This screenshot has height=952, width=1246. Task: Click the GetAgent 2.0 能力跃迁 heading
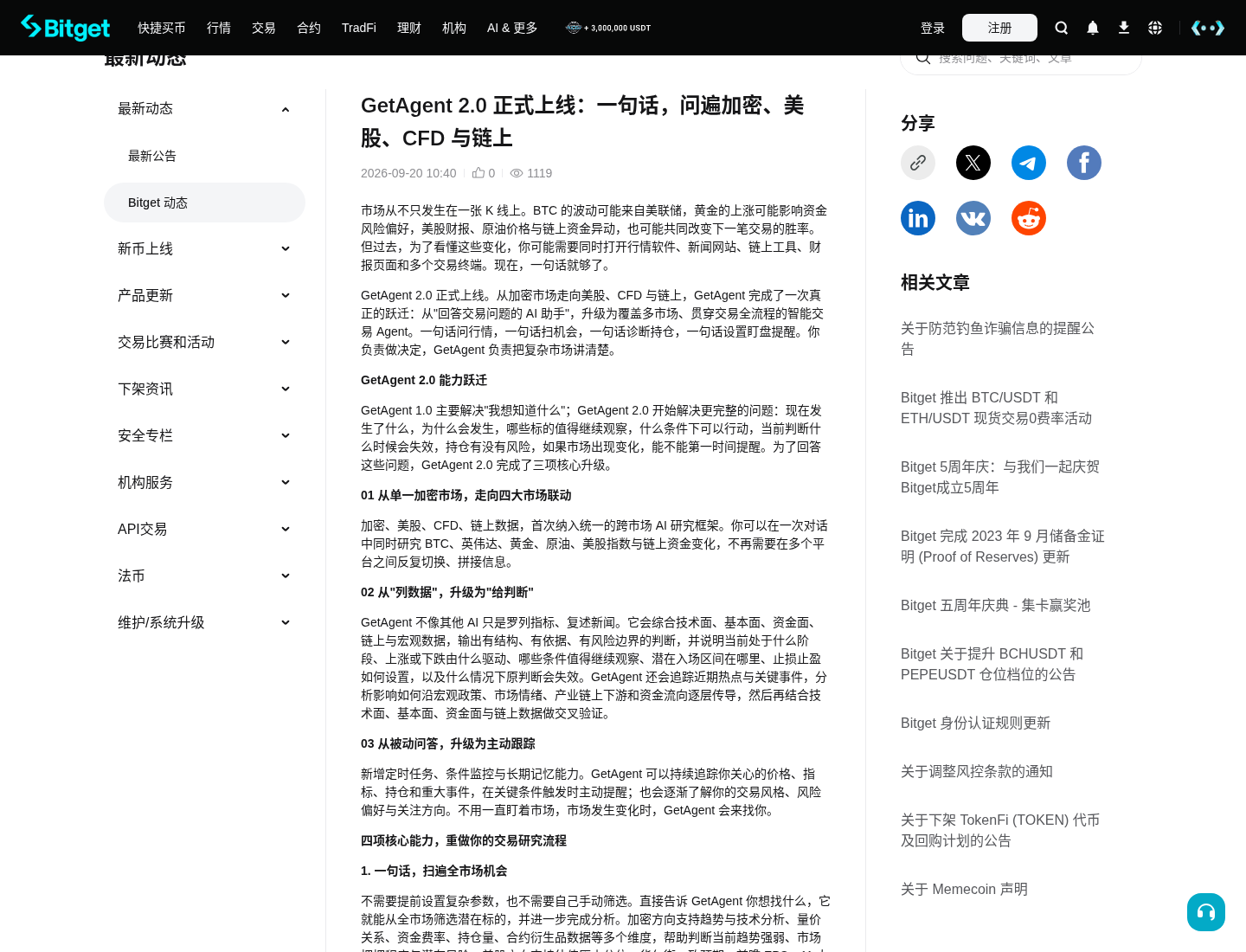tap(424, 380)
